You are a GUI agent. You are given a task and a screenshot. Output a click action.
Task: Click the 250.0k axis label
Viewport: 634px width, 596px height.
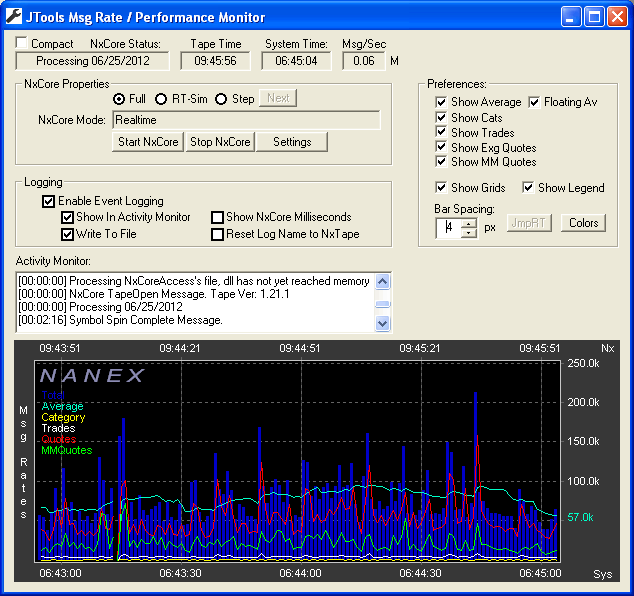583,363
